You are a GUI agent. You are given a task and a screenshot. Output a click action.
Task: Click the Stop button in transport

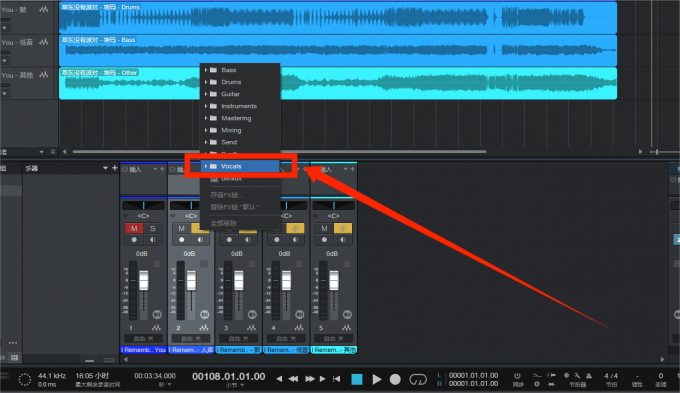(356, 380)
